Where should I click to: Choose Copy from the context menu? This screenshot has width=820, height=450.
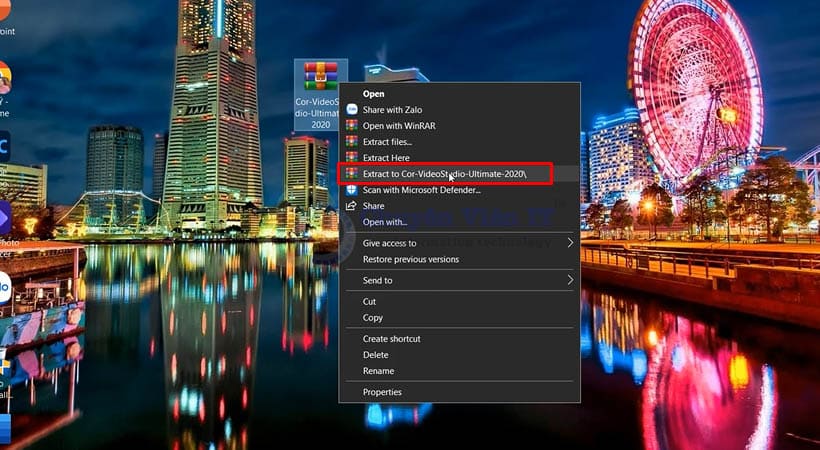pyautogui.click(x=372, y=317)
